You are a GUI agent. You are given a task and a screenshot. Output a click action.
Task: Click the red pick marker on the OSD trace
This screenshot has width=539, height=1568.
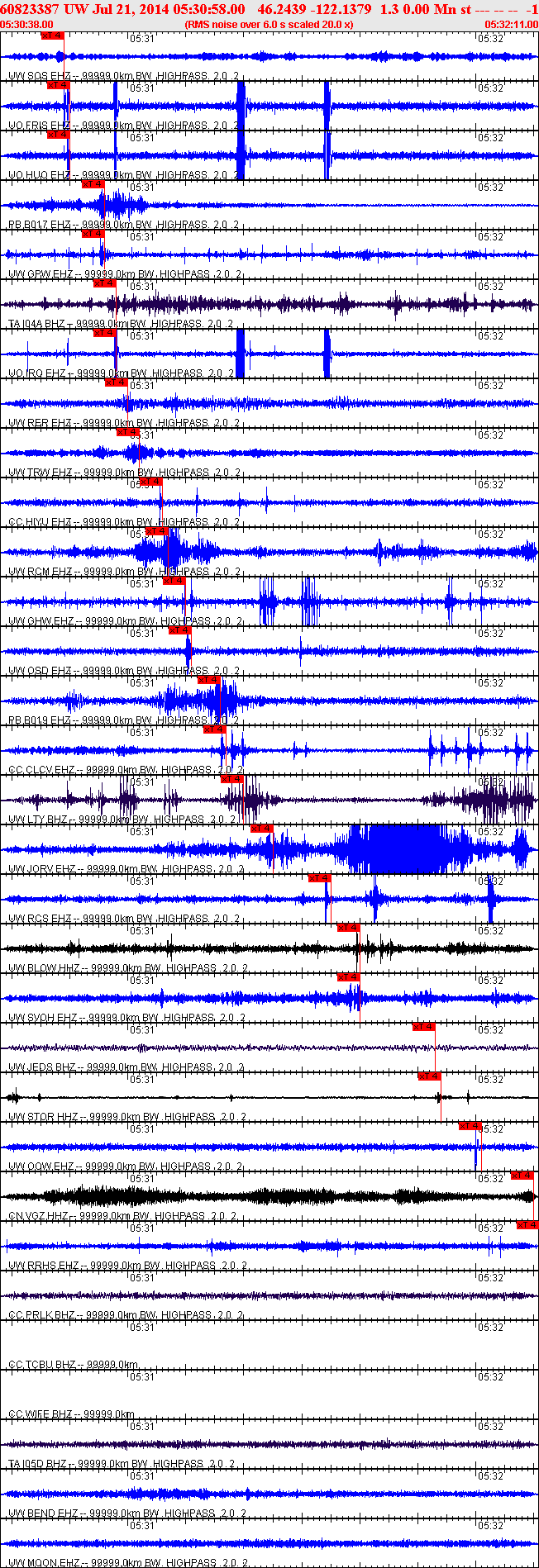179,630
